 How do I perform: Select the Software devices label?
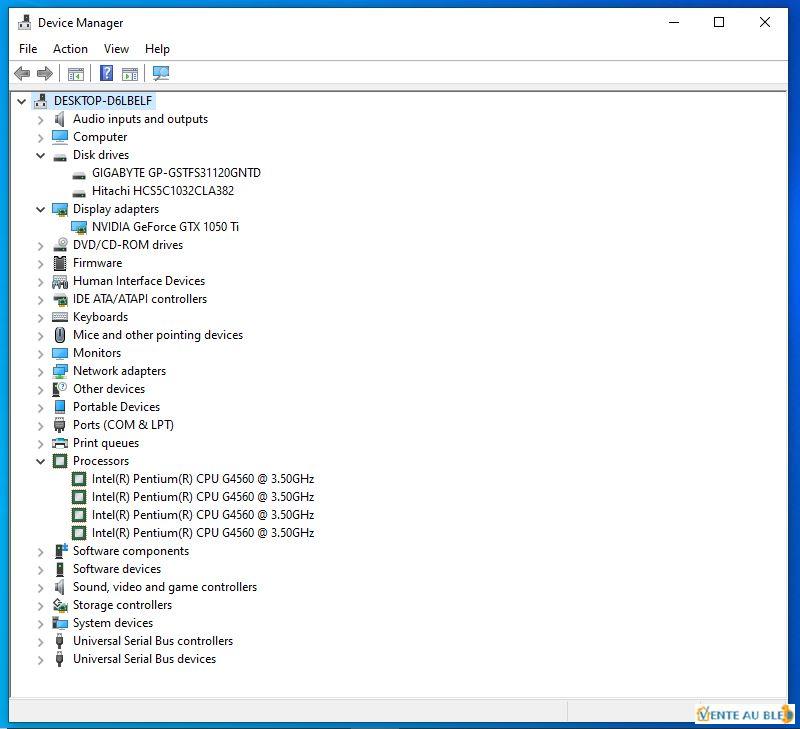click(117, 569)
